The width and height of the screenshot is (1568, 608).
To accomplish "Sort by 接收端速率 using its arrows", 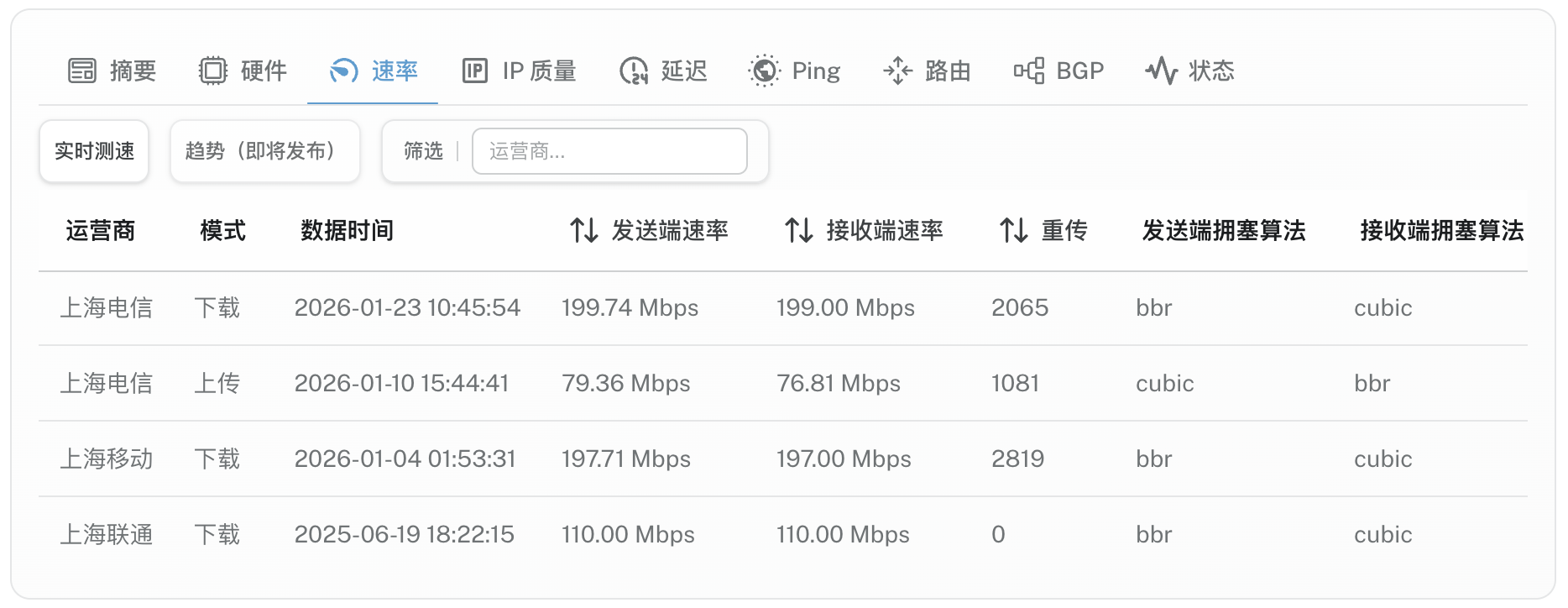I will click(x=798, y=230).
